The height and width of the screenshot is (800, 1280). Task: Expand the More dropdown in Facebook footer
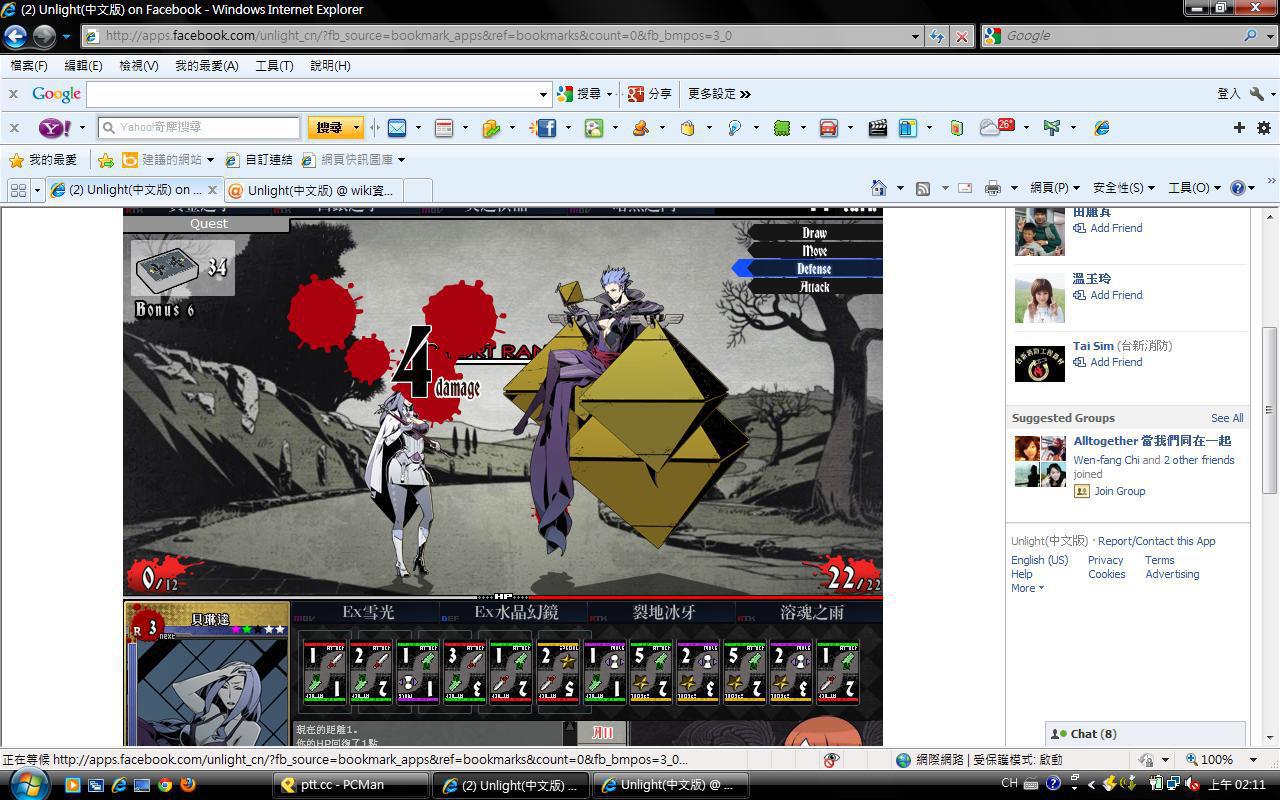[1027, 588]
